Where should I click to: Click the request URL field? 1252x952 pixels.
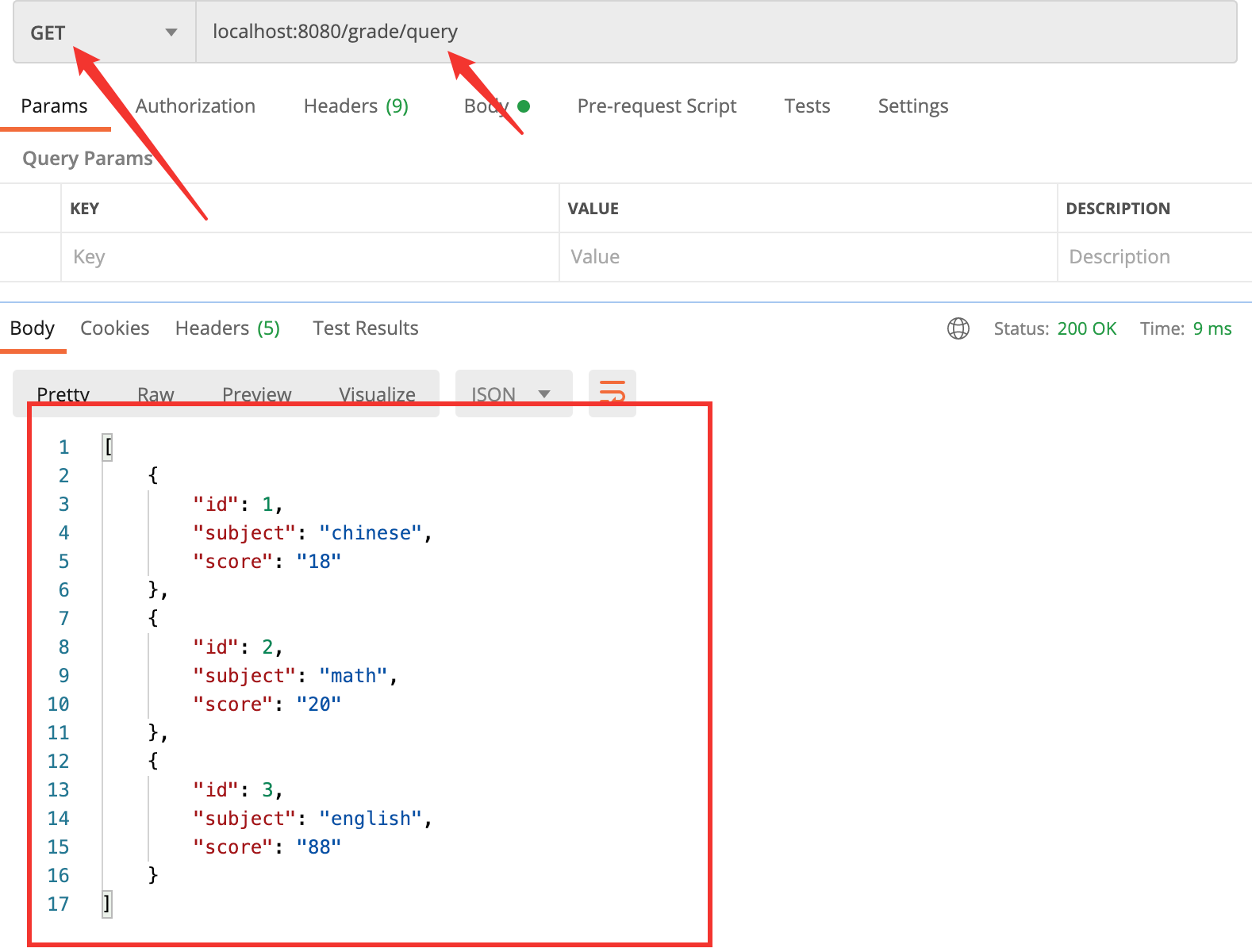coord(714,33)
